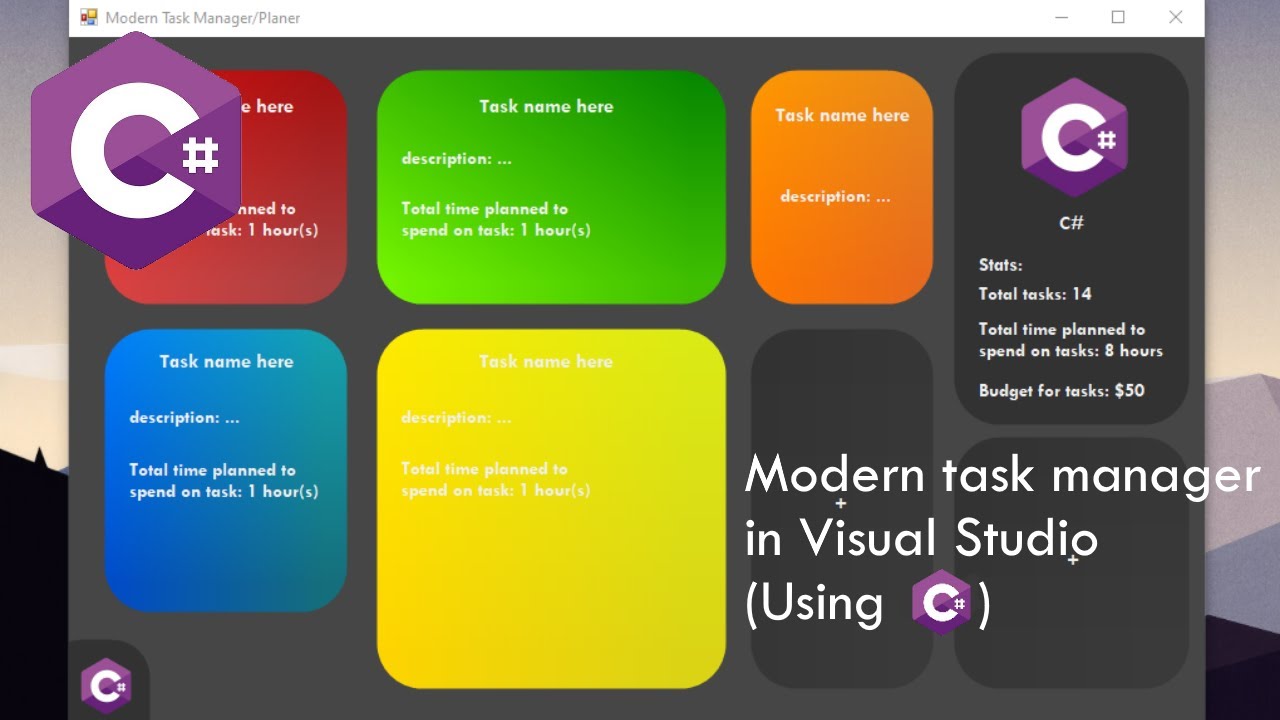The width and height of the screenshot is (1280, 720).
Task: Open the blue task card
Action: pos(226,470)
